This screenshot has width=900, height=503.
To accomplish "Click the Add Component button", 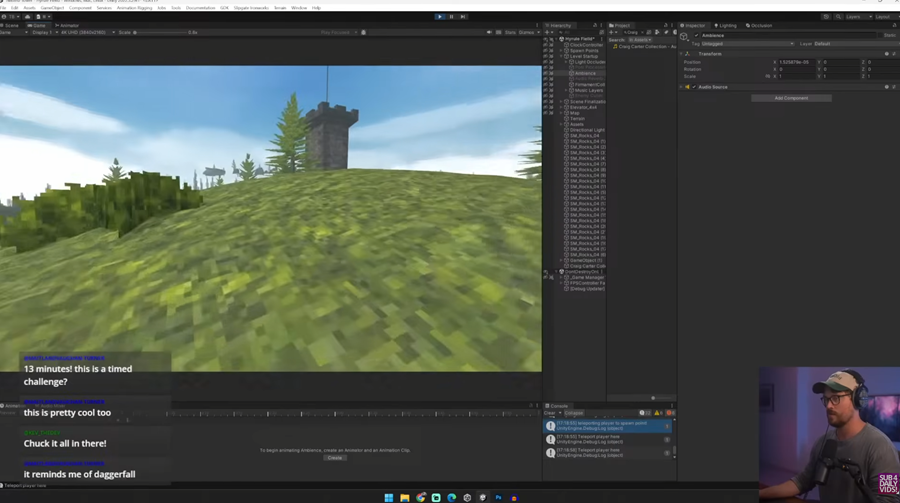I will pos(791,98).
